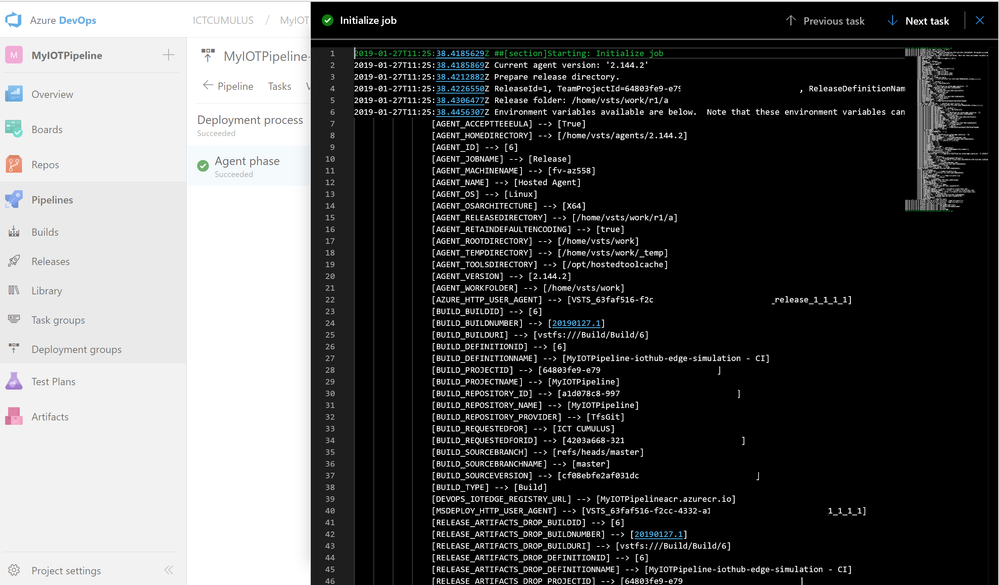The image size is (999, 585).
Task: Click the 20190127.1 link in RELEASE_ARTIFACTS_DROP_BUILDNUMBER line
Action: tap(659, 534)
